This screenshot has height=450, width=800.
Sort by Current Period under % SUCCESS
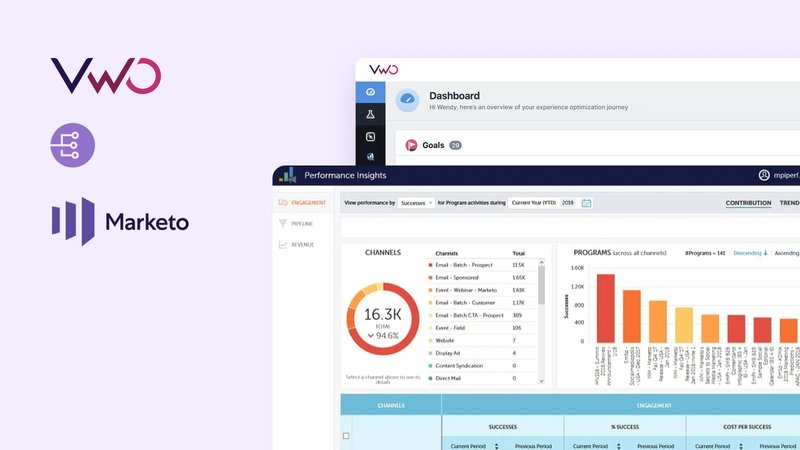pos(618,446)
